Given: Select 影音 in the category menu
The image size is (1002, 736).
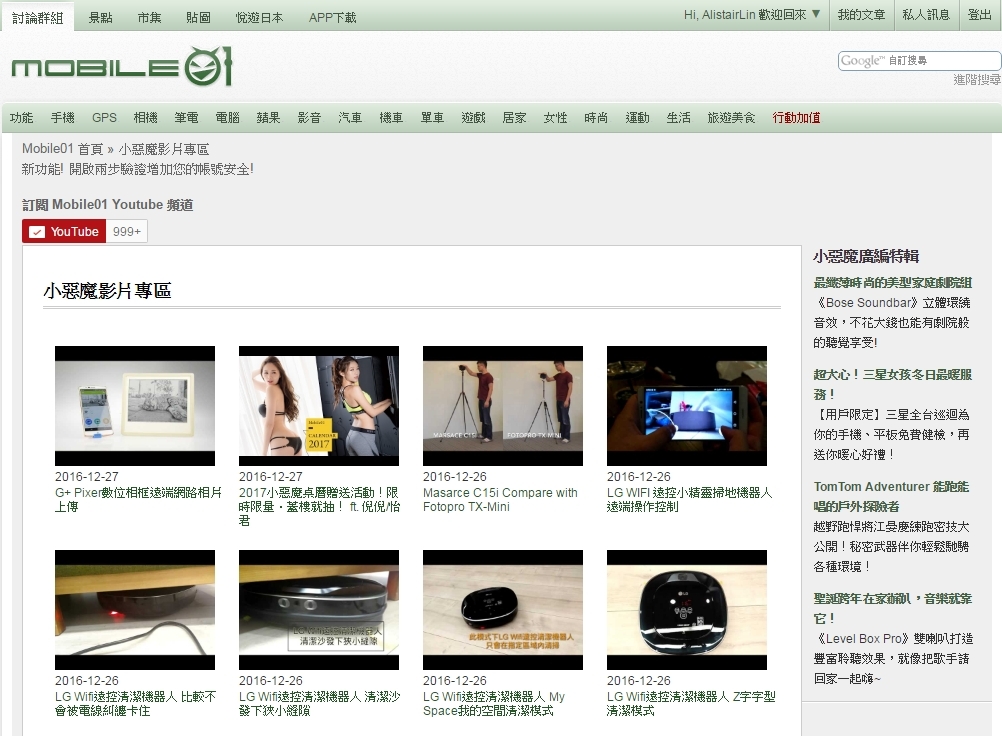Looking at the screenshot, I should pos(309,118).
